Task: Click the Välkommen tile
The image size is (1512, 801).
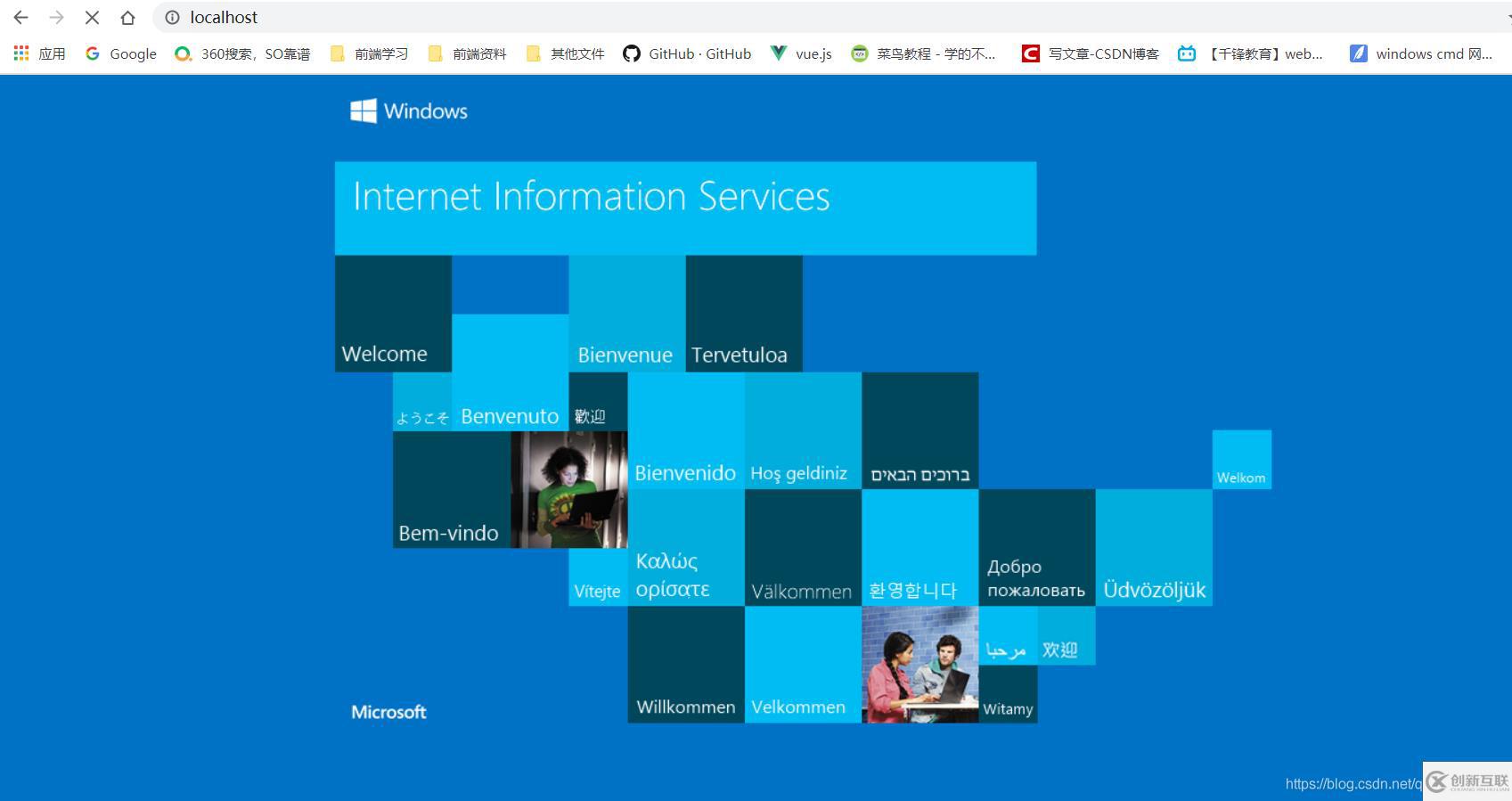Action: [803, 547]
